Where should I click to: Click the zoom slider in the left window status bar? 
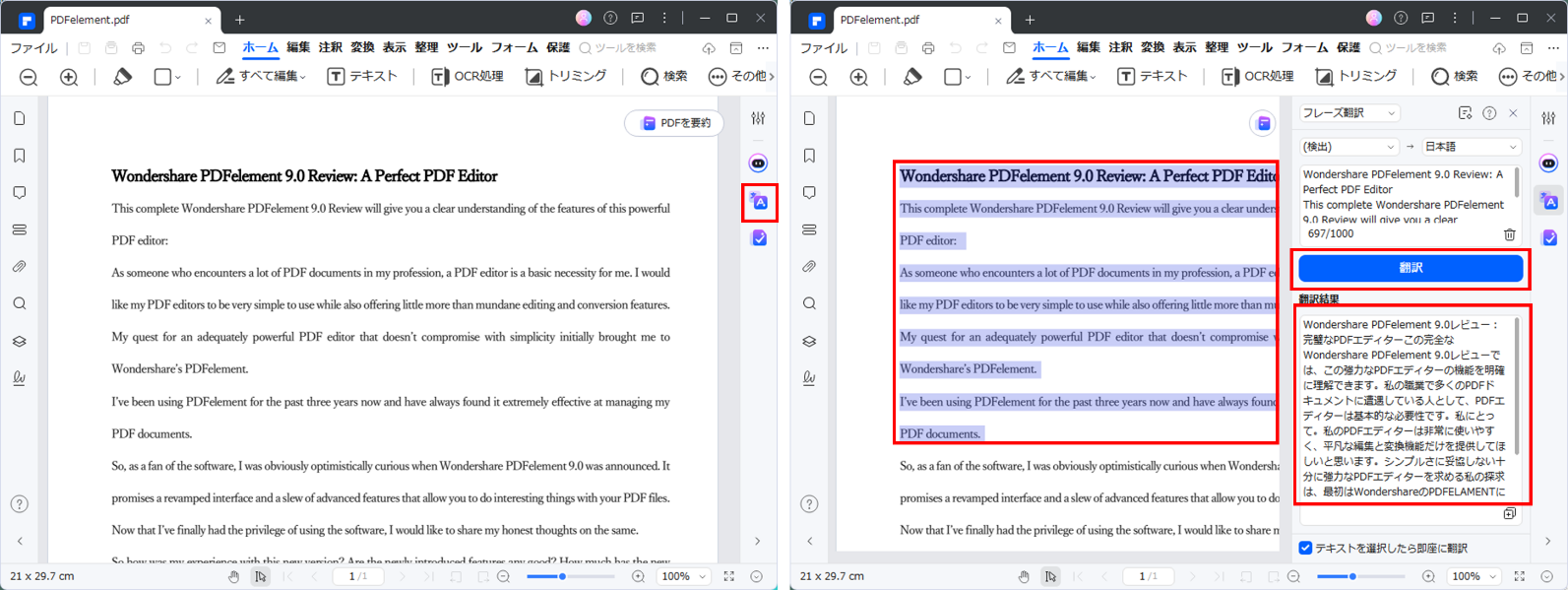(x=570, y=576)
